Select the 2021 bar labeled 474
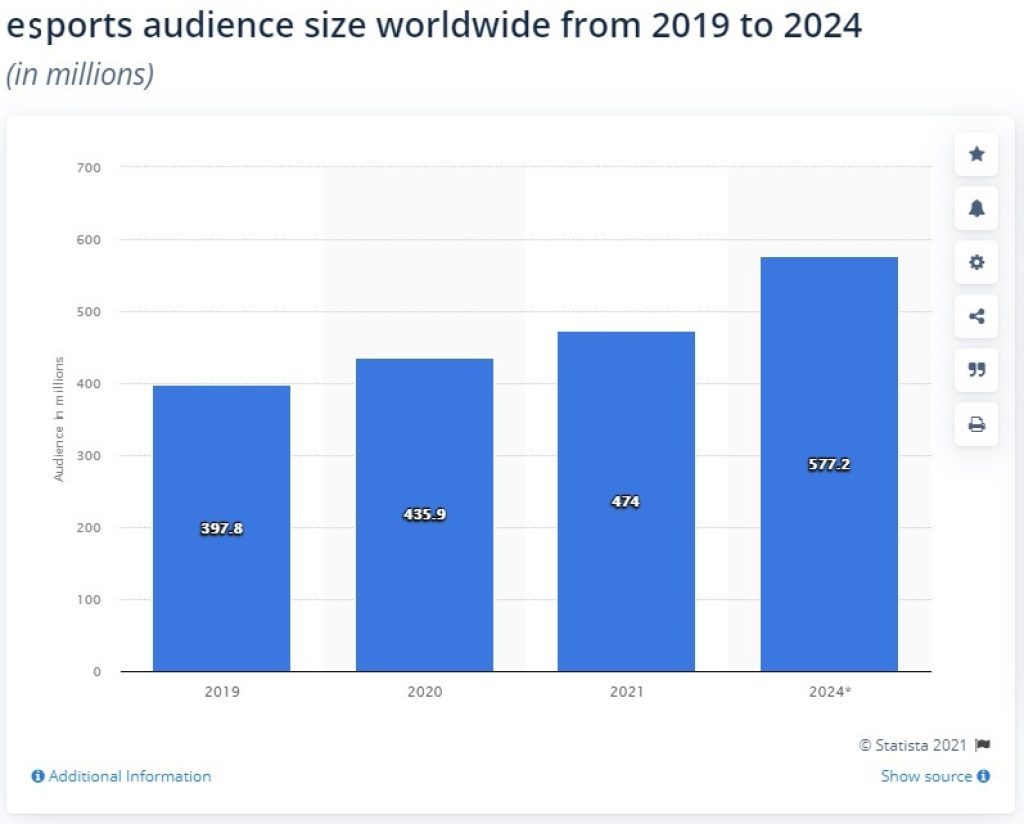 pyautogui.click(x=626, y=501)
